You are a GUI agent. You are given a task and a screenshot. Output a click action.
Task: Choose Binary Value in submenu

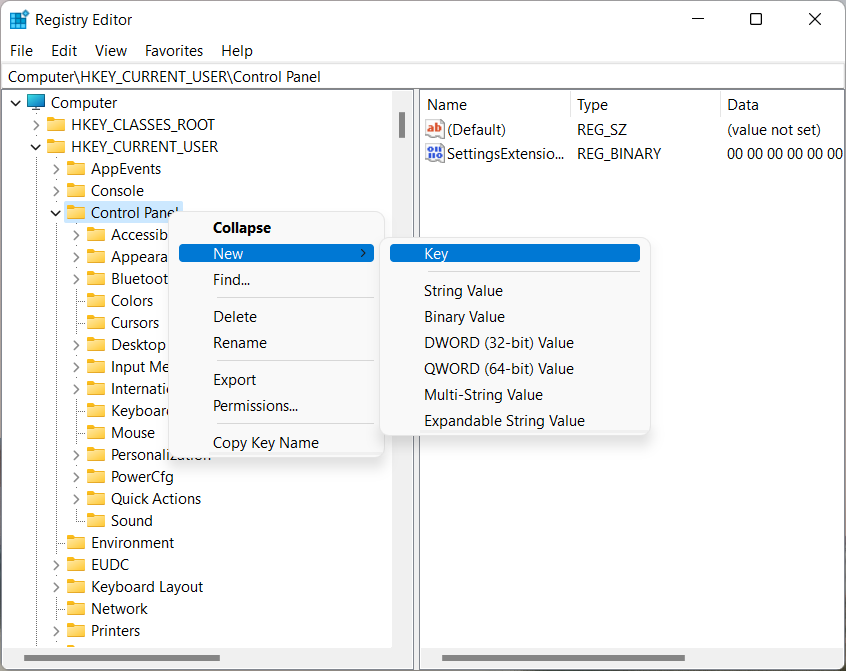click(x=515, y=317)
